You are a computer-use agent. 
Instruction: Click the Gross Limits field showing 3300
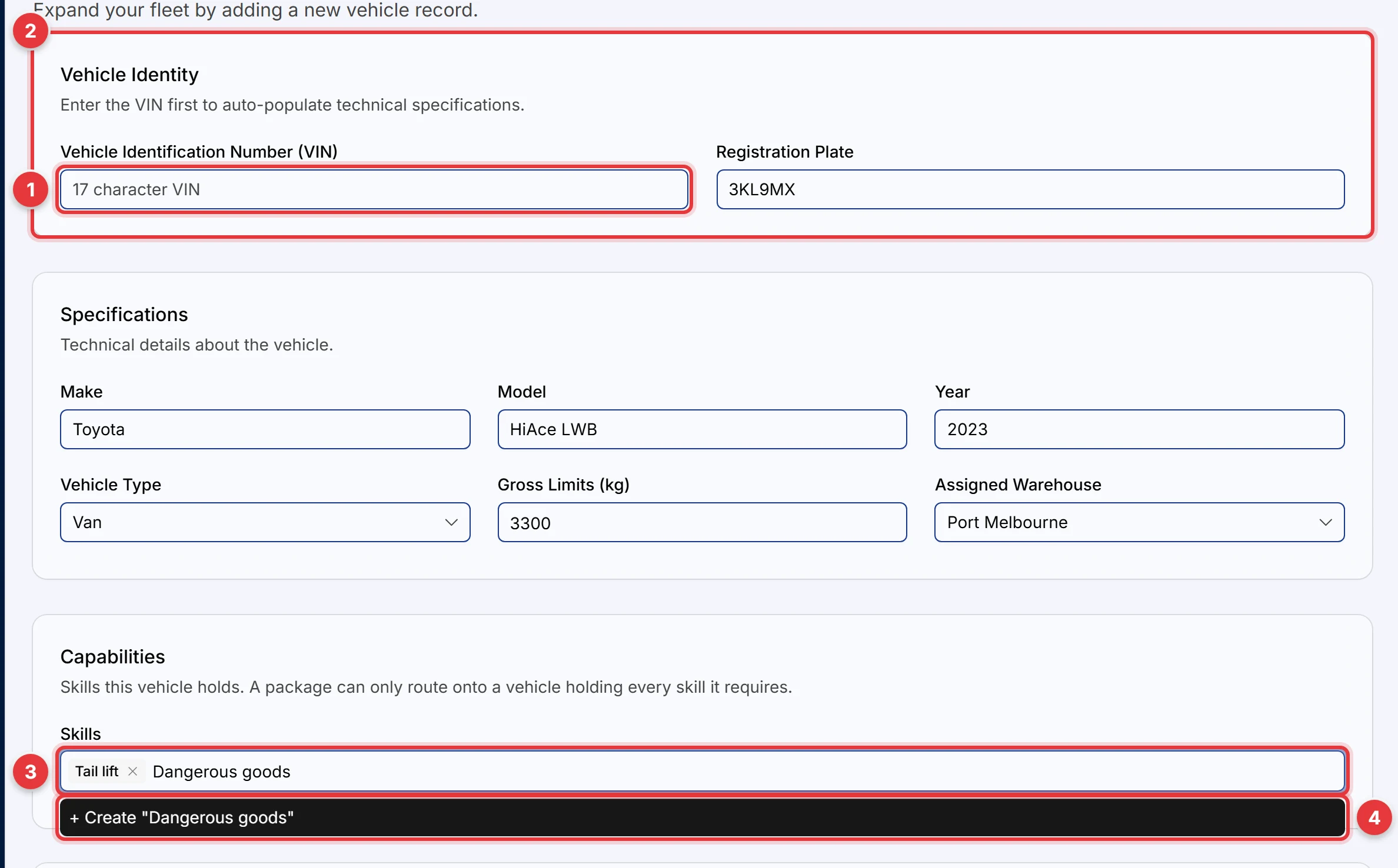(x=702, y=522)
